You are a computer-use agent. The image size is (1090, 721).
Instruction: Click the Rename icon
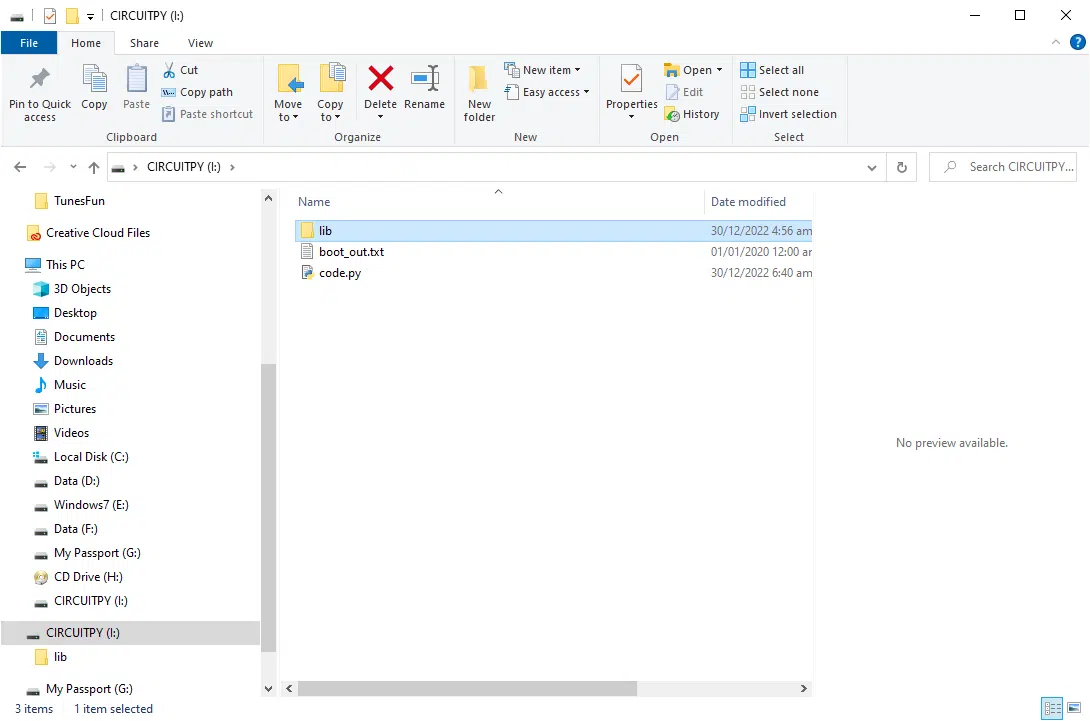pos(424,78)
